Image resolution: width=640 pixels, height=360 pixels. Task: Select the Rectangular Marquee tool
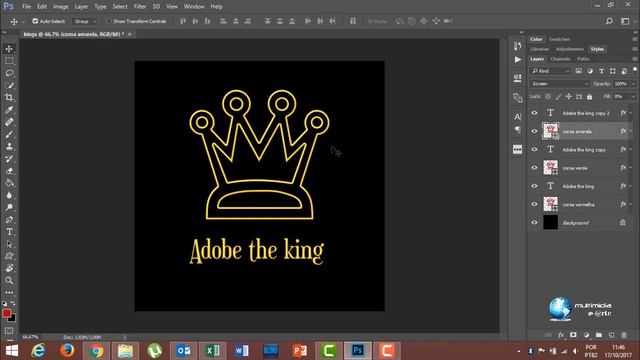tap(9, 61)
